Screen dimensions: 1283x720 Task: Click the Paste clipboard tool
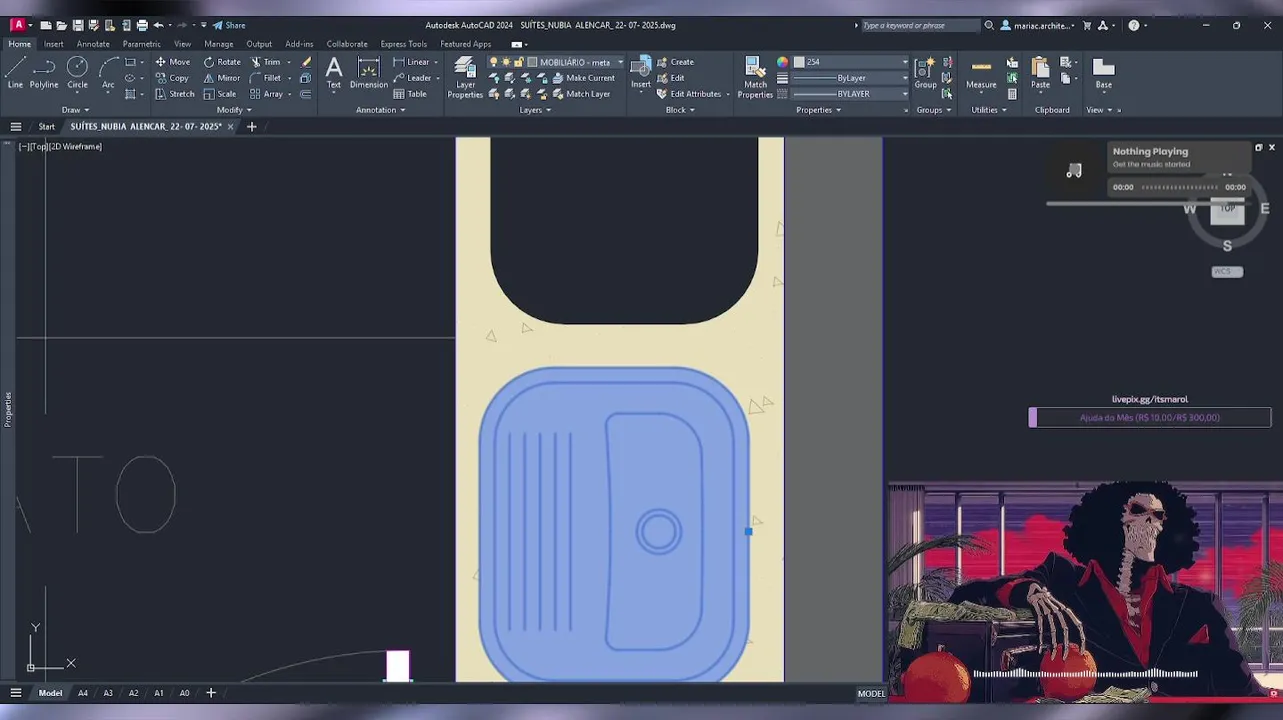(1040, 73)
